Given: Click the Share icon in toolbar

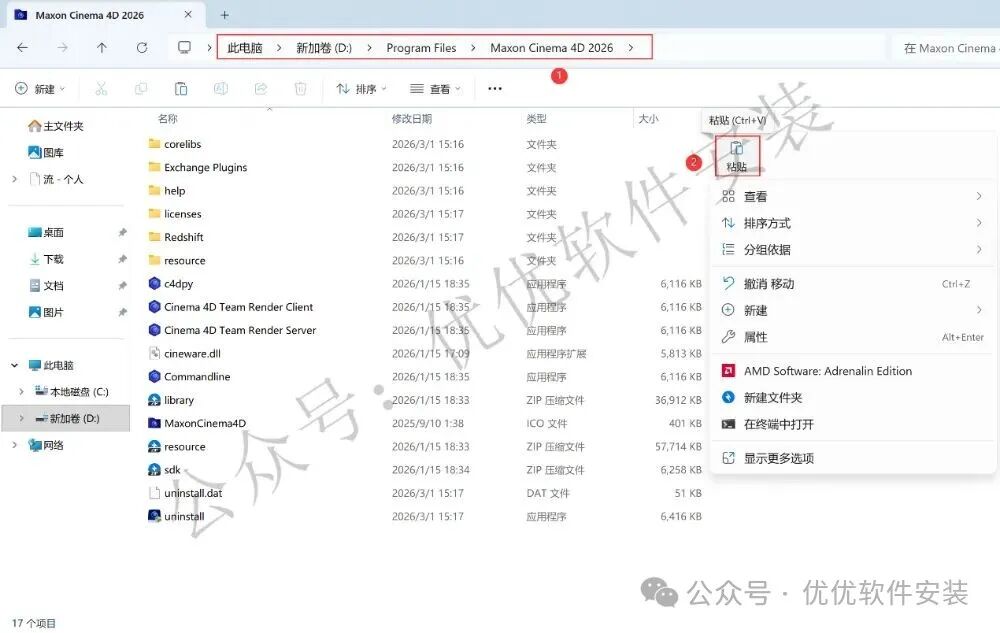Looking at the screenshot, I should point(260,89).
